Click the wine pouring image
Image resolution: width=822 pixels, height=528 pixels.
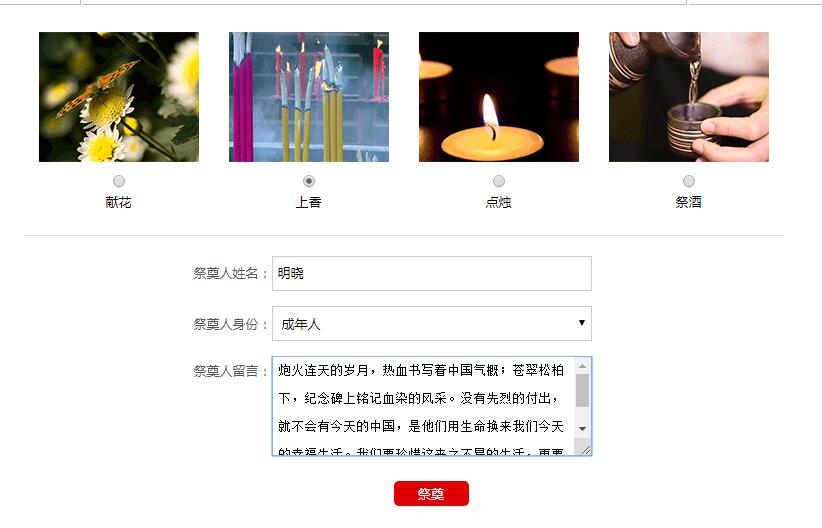[689, 97]
